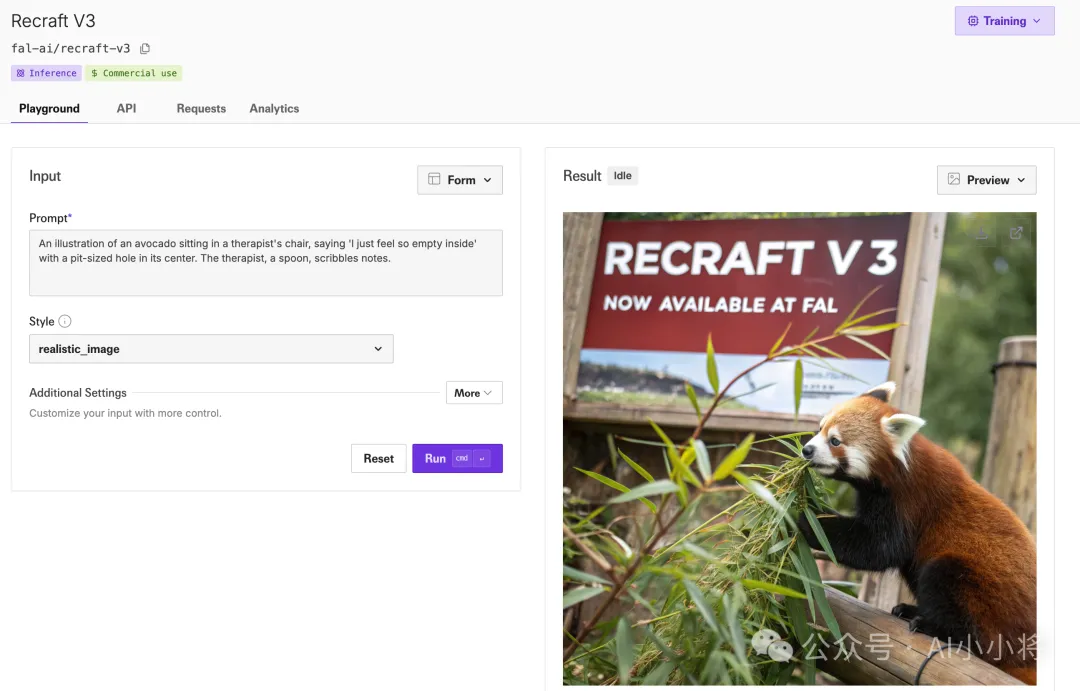Switch to the API tab
This screenshot has width=1080, height=691.
(126, 108)
